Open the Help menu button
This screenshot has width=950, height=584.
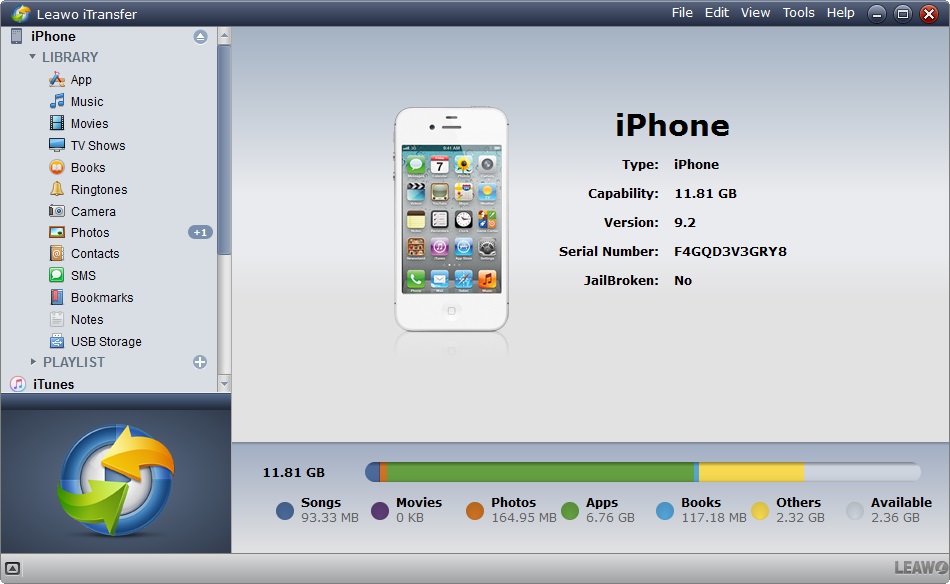point(841,13)
